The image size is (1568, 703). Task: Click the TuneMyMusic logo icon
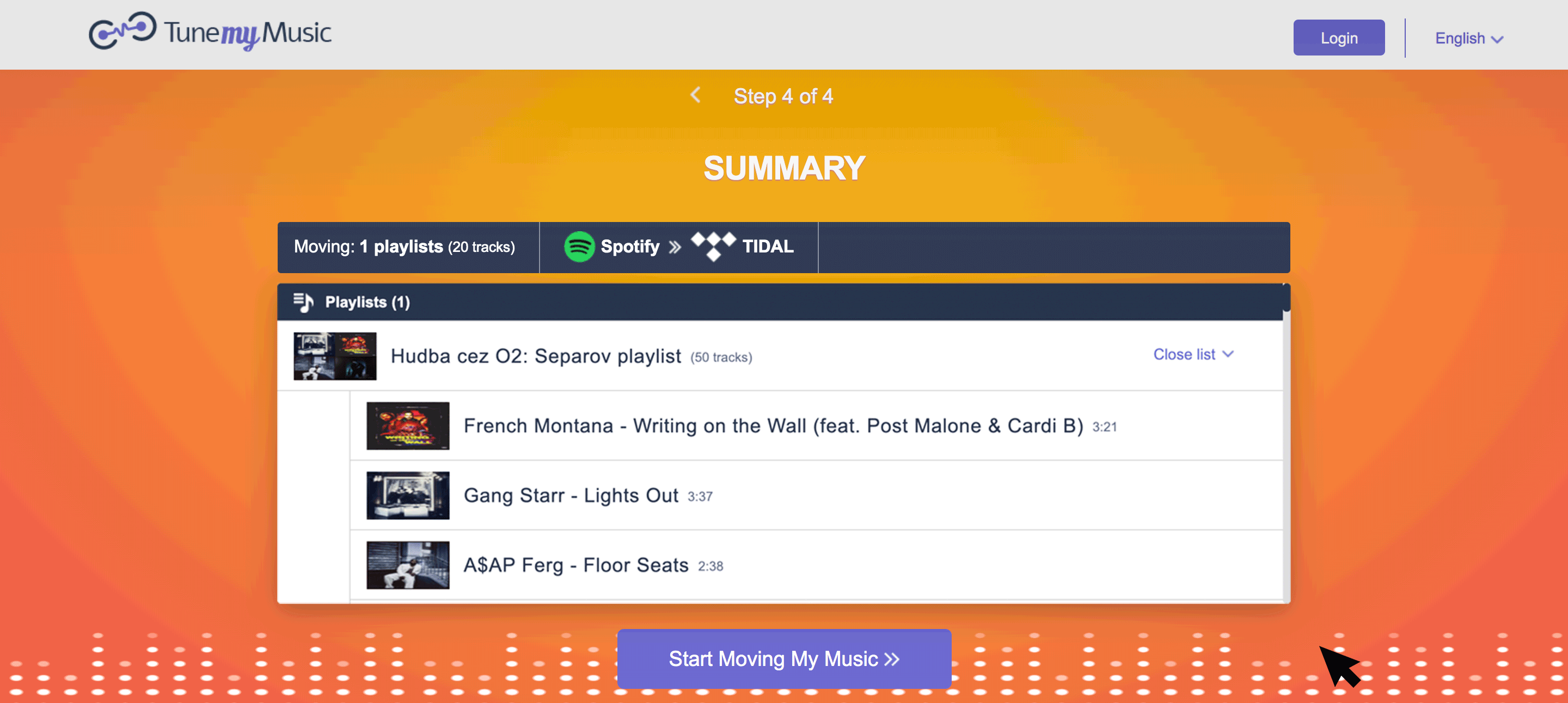pyautogui.click(x=122, y=31)
